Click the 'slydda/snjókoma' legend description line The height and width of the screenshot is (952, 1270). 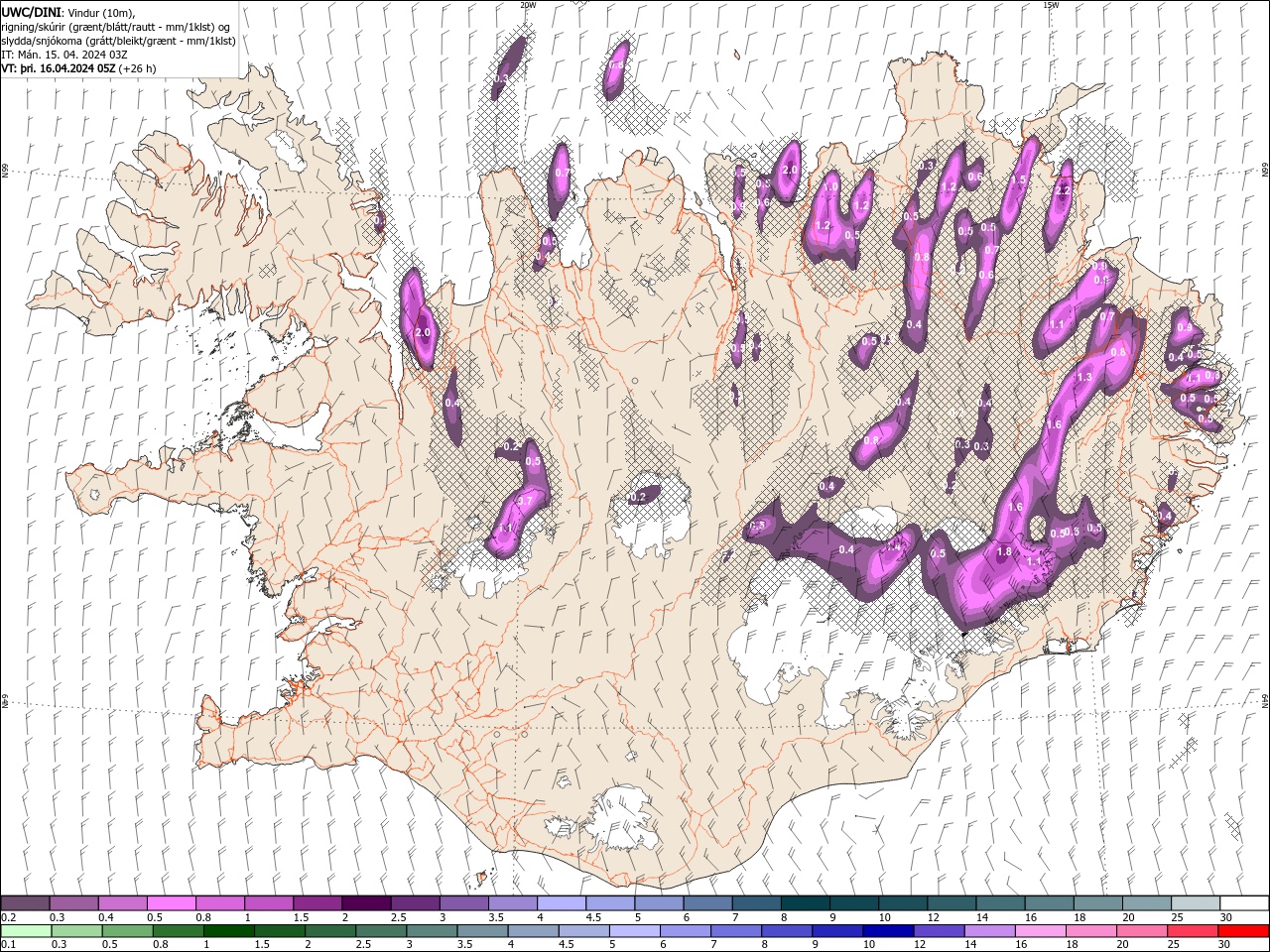click(118, 41)
